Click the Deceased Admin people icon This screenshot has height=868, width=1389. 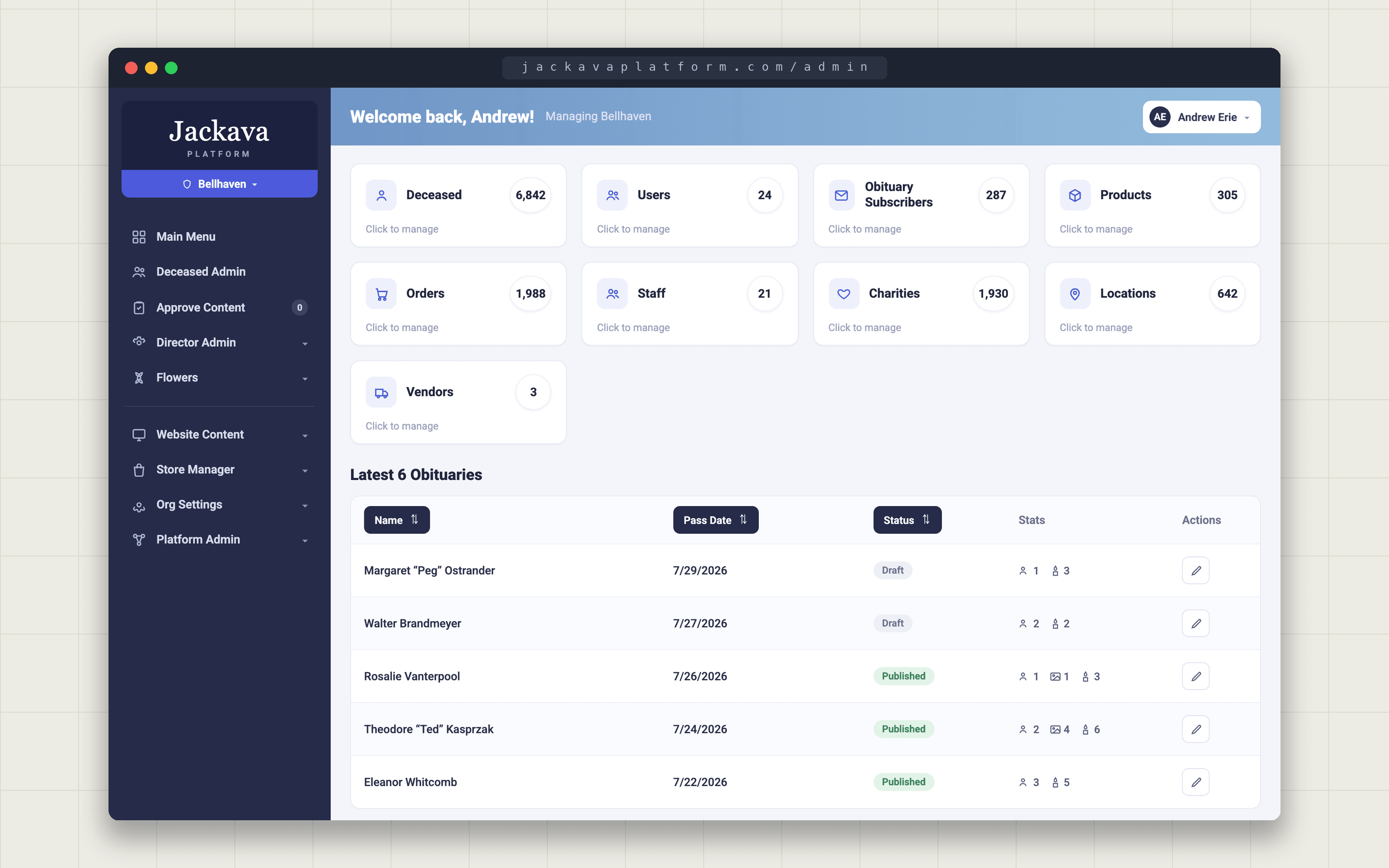coord(139,272)
